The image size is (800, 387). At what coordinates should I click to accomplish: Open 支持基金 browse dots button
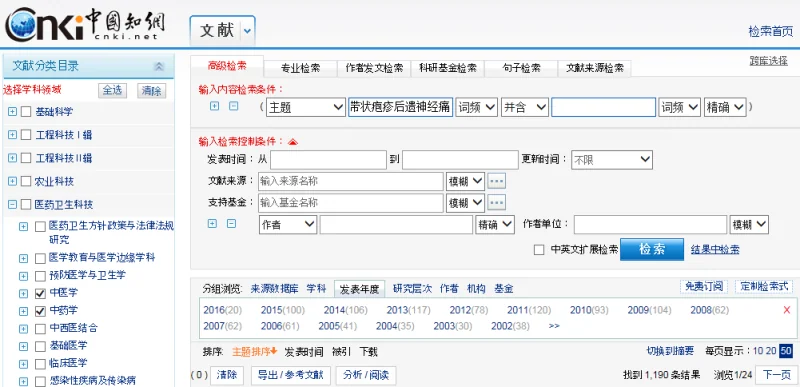[496, 202]
